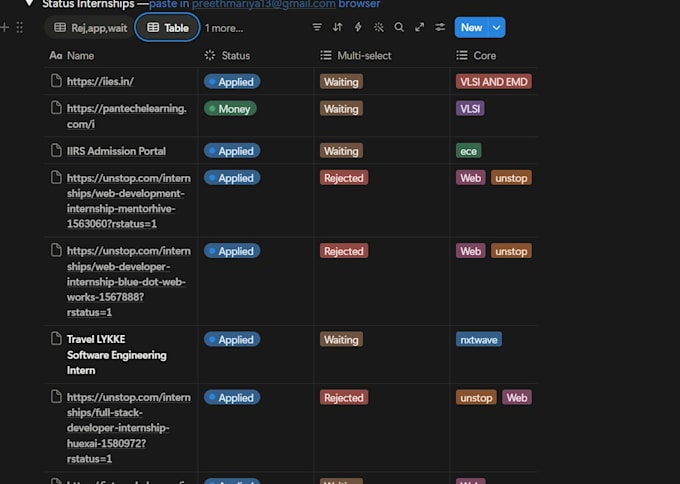Open the New button dropdown arrow

pos(497,28)
